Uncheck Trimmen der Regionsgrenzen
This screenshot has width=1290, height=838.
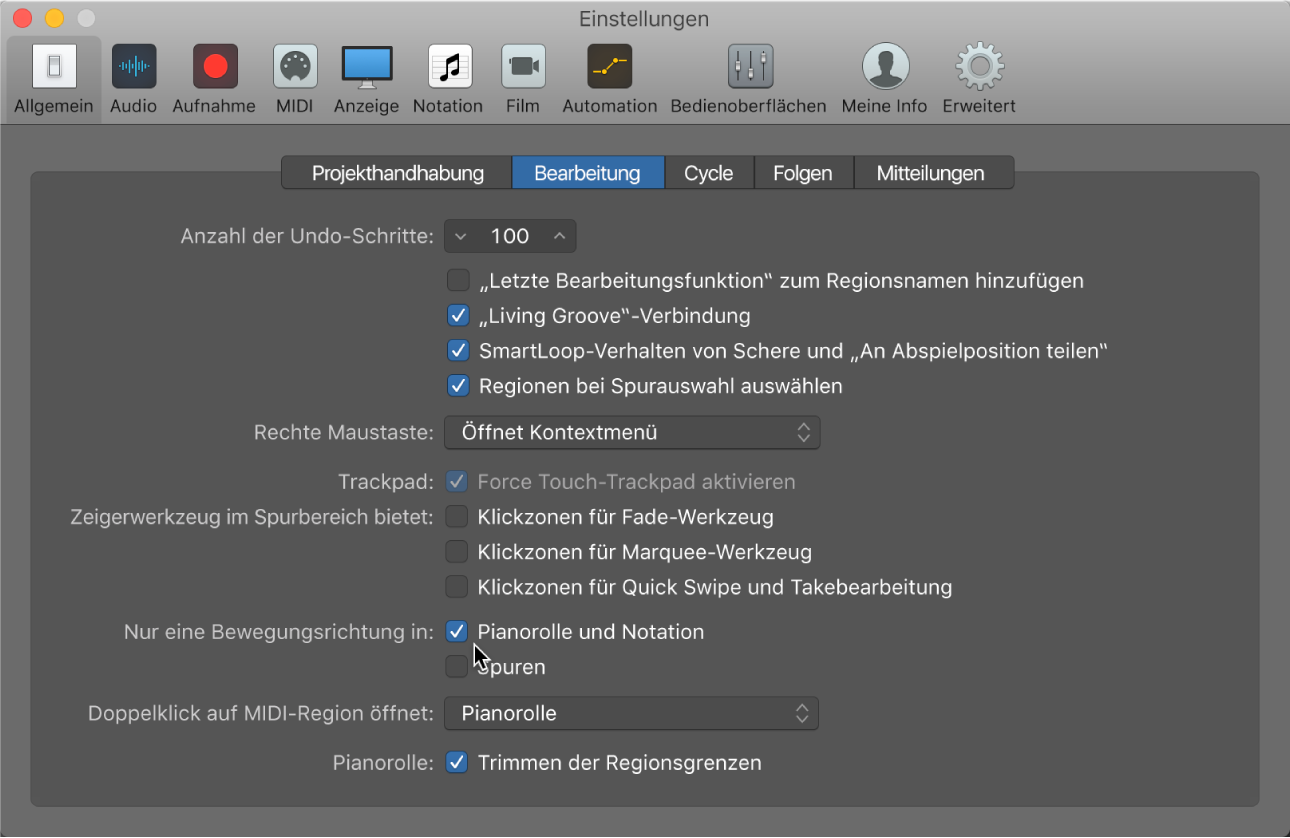(457, 763)
